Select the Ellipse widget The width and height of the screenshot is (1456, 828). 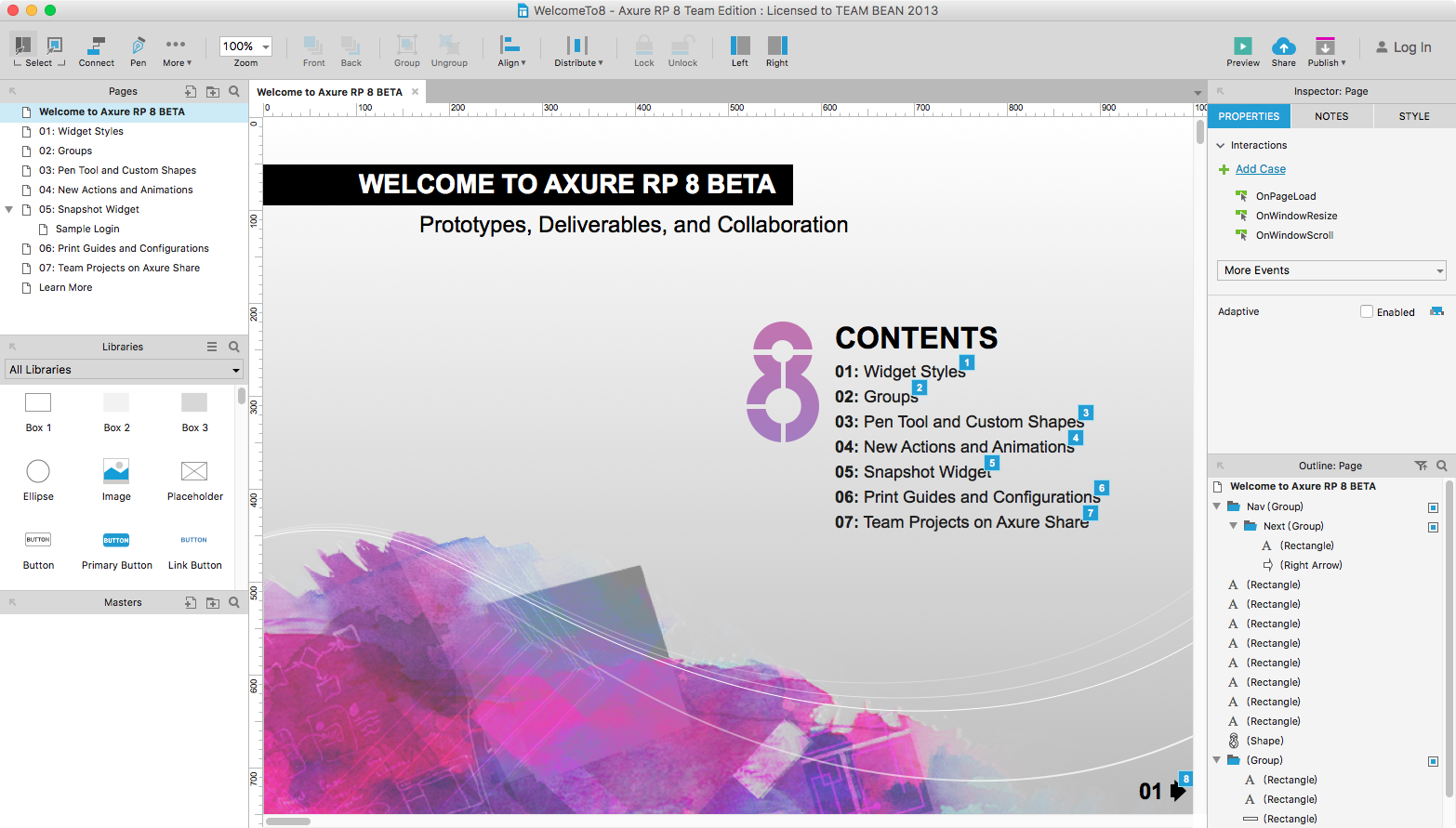point(38,480)
